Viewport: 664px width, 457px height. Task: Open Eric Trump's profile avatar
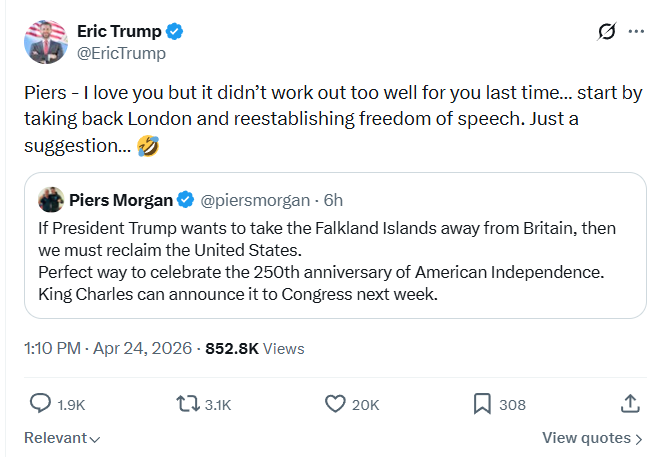point(46,42)
